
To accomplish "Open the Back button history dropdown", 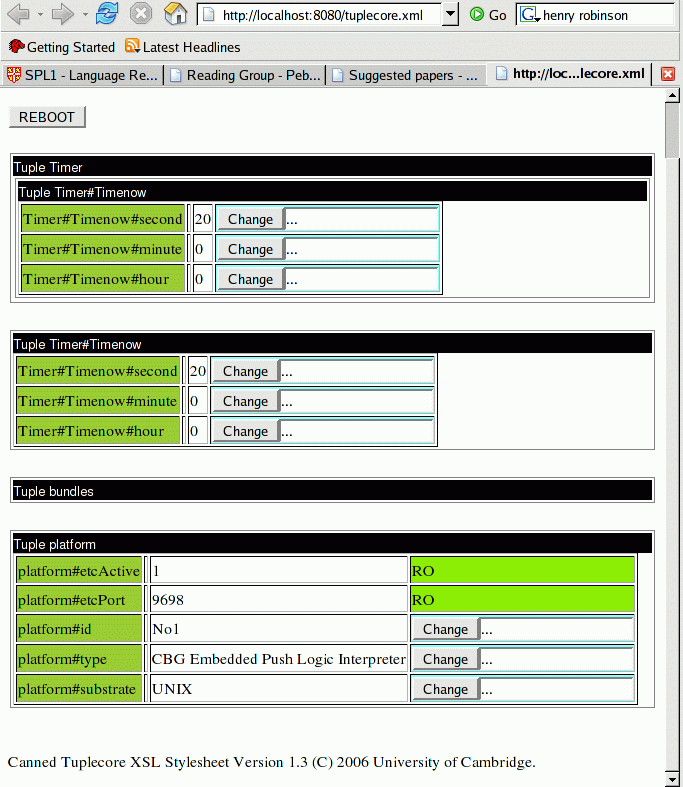I will [40, 15].
